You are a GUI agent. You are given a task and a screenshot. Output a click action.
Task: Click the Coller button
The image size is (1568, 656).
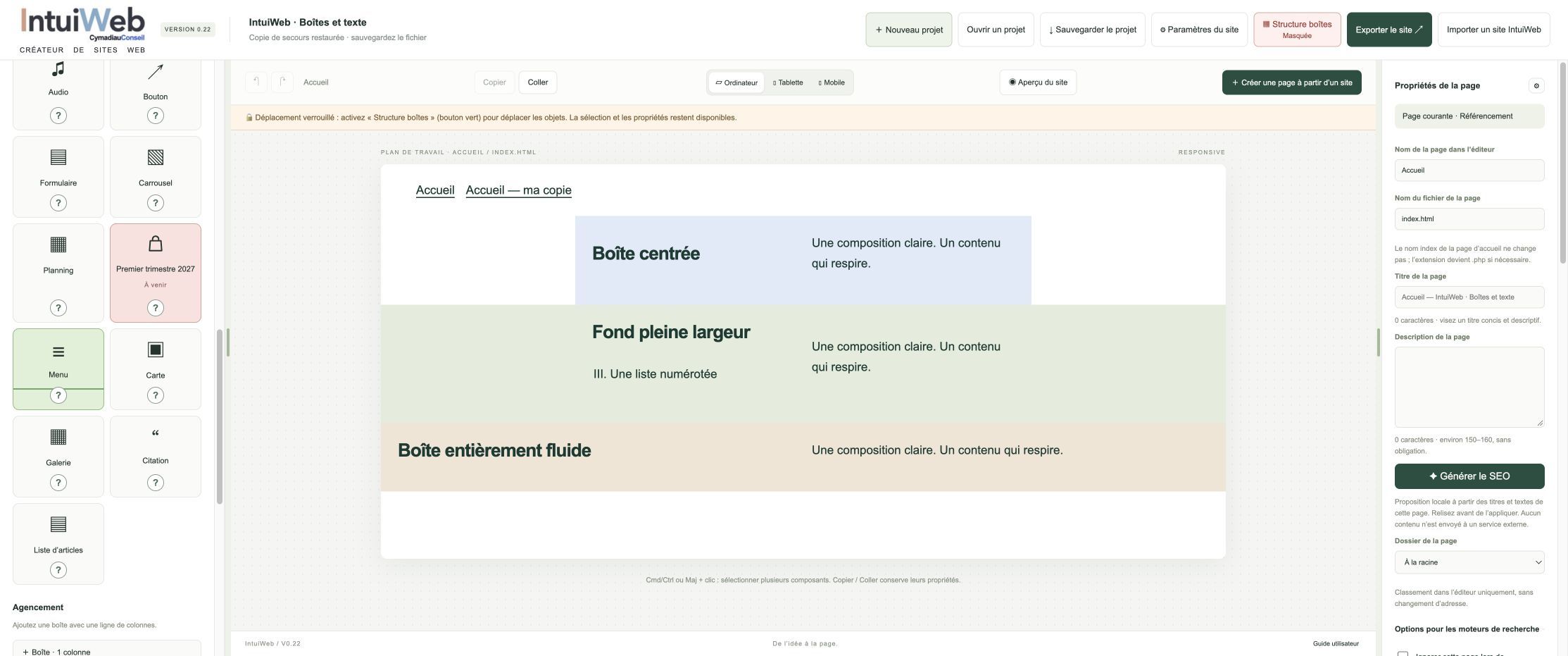pos(538,82)
